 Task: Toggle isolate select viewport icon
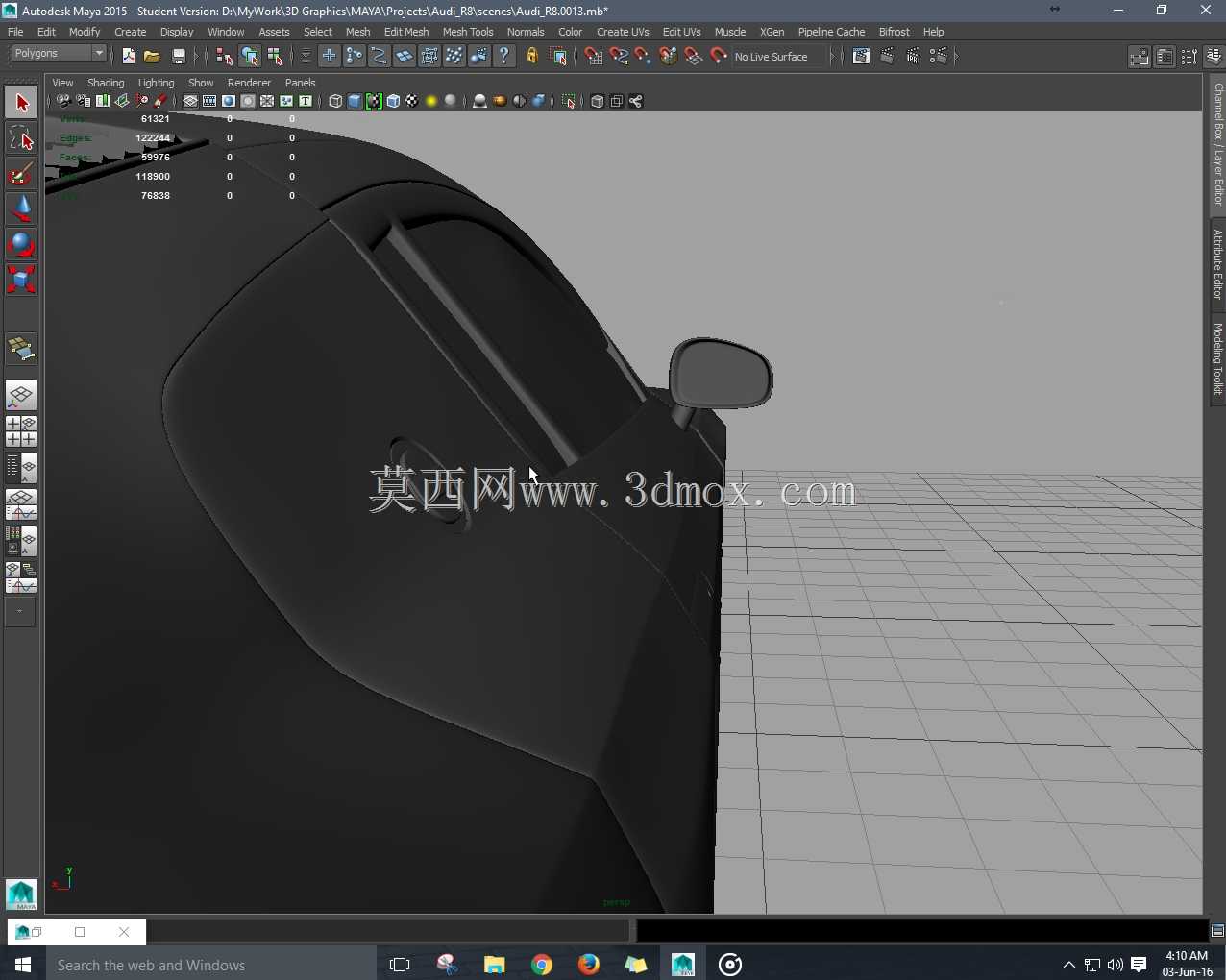click(569, 101)
